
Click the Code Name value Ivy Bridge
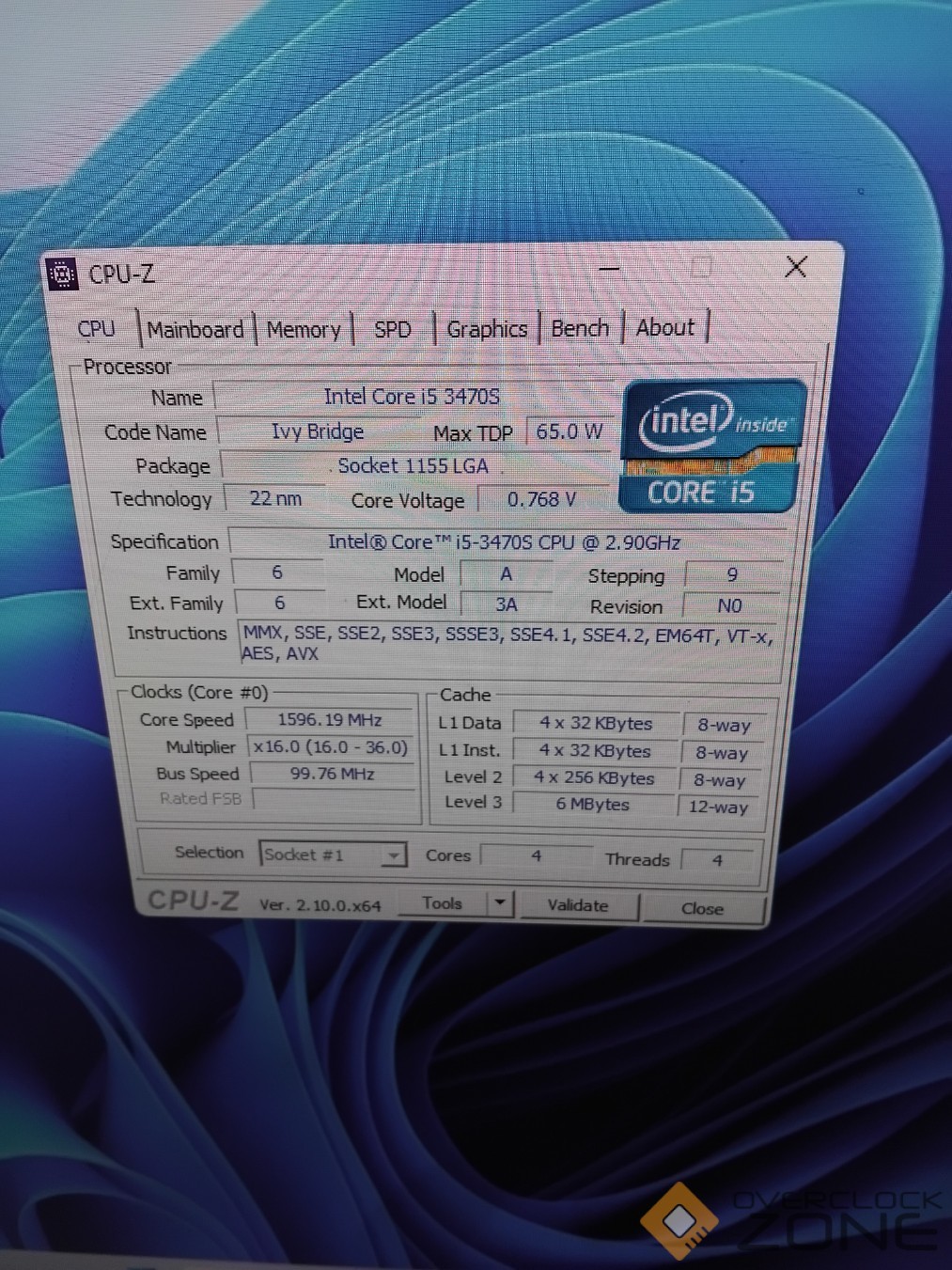[x=318, y=431]
